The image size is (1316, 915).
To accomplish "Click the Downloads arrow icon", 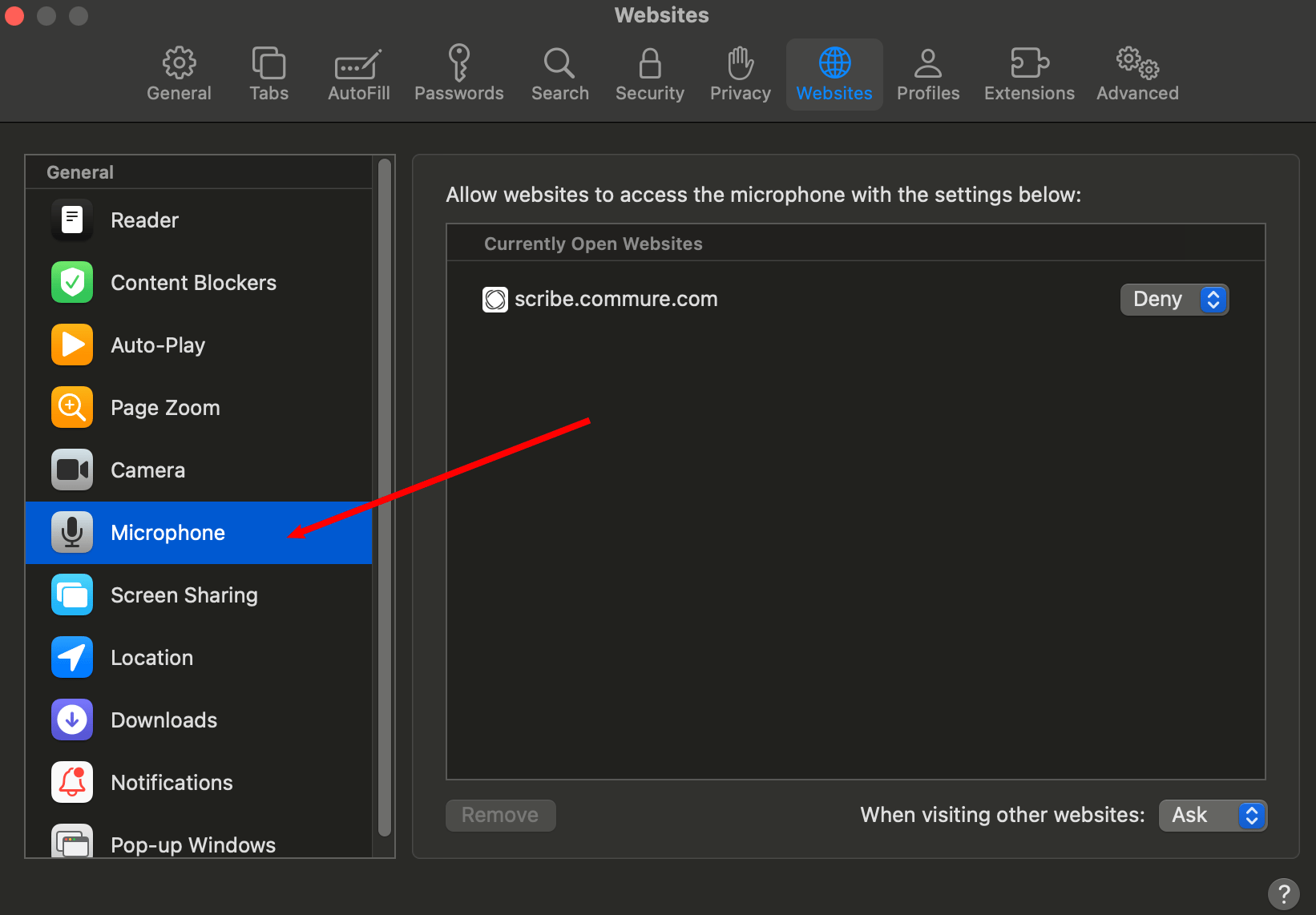I will (x=72, y=720).
